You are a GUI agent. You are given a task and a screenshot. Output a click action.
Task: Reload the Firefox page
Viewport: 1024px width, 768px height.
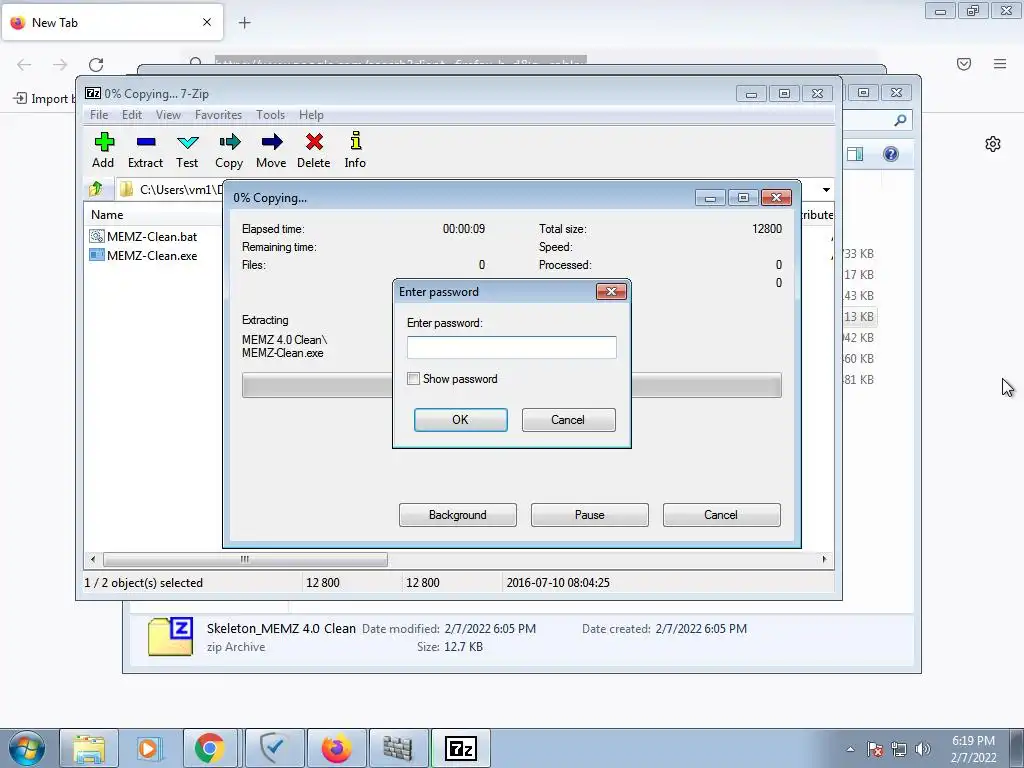[96, 64]
